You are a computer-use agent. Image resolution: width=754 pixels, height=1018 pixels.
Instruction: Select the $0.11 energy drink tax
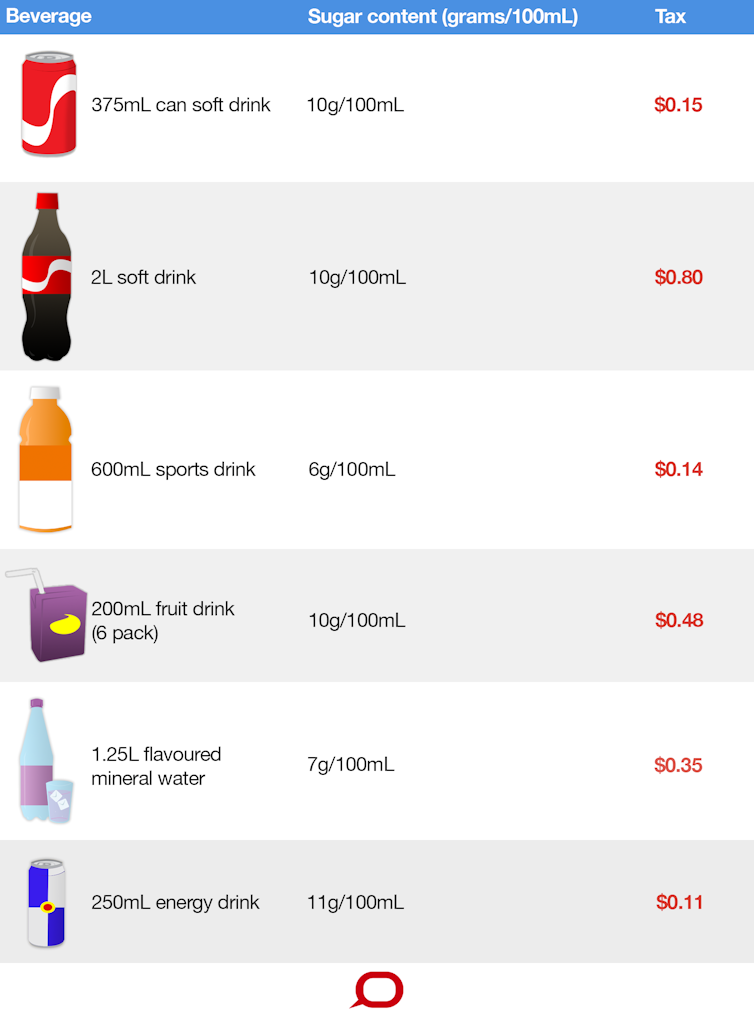point(679,902)
